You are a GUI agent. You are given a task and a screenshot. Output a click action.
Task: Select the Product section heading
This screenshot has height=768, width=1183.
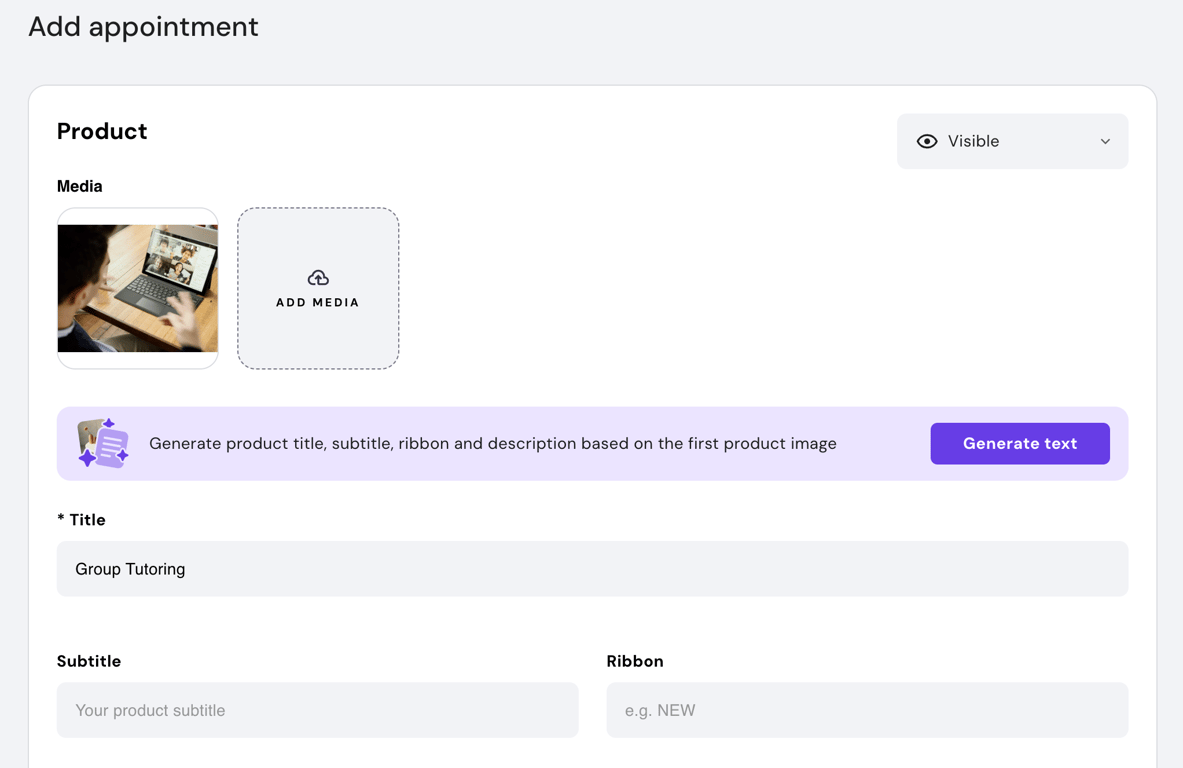(102, 131)
